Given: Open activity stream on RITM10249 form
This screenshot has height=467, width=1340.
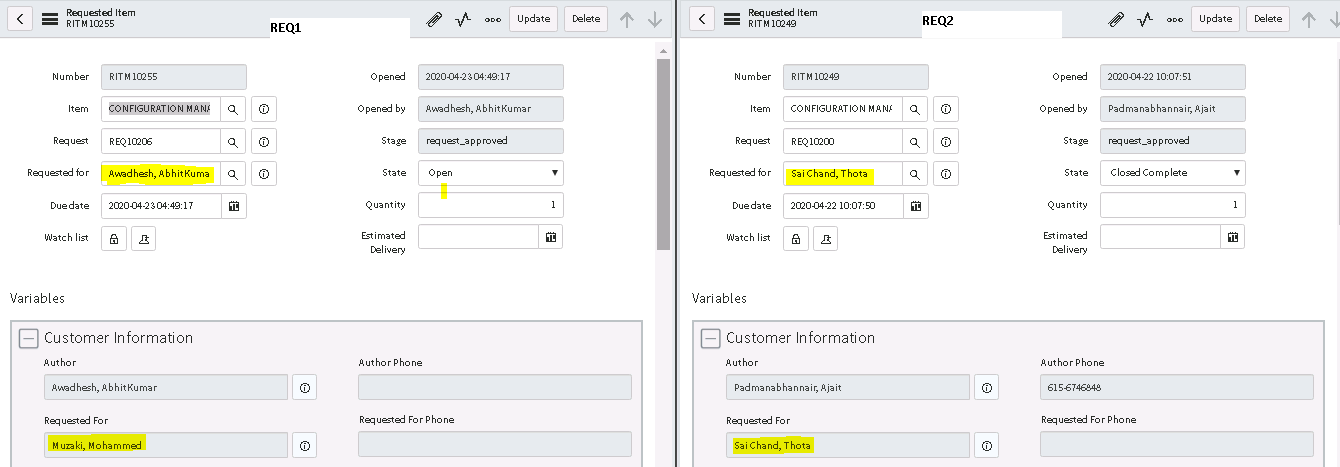Looking at the screenshot, I should click(1145, 19).
